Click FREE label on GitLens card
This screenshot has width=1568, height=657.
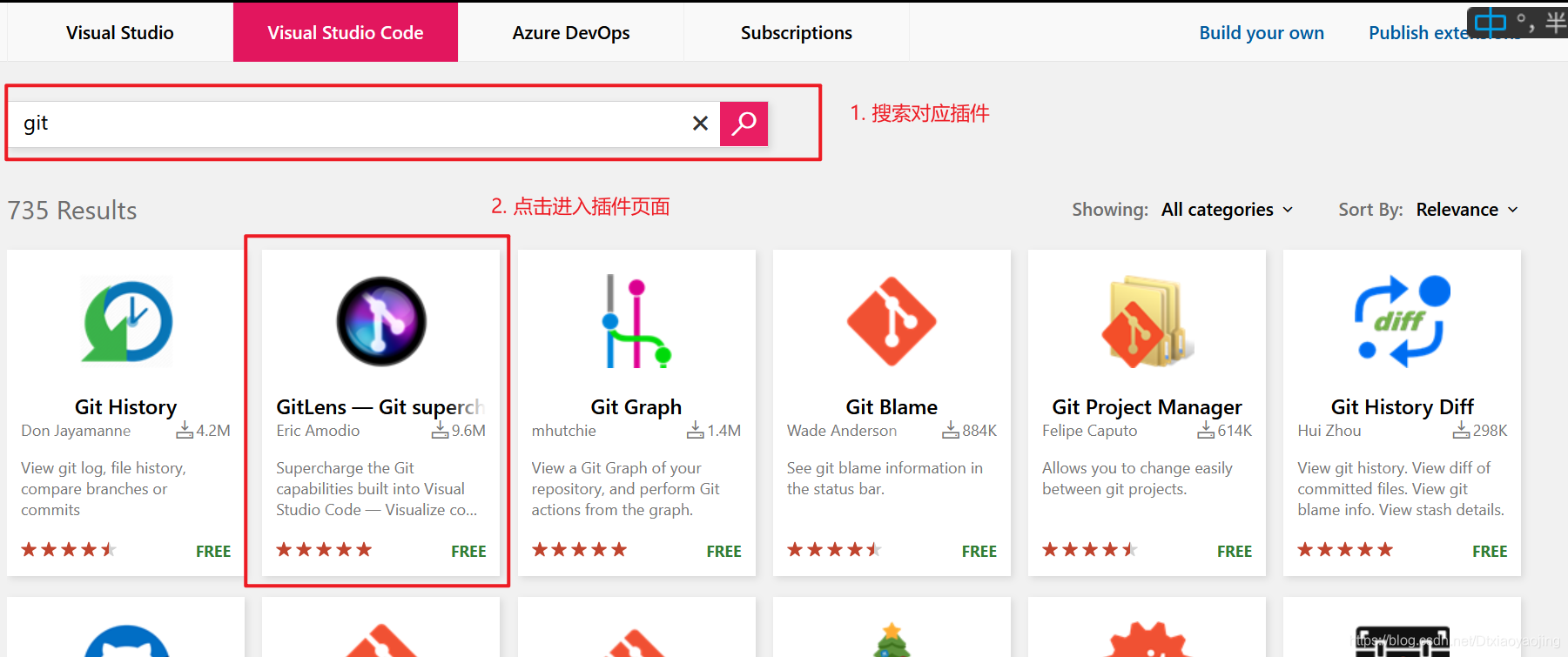(468, 552)
